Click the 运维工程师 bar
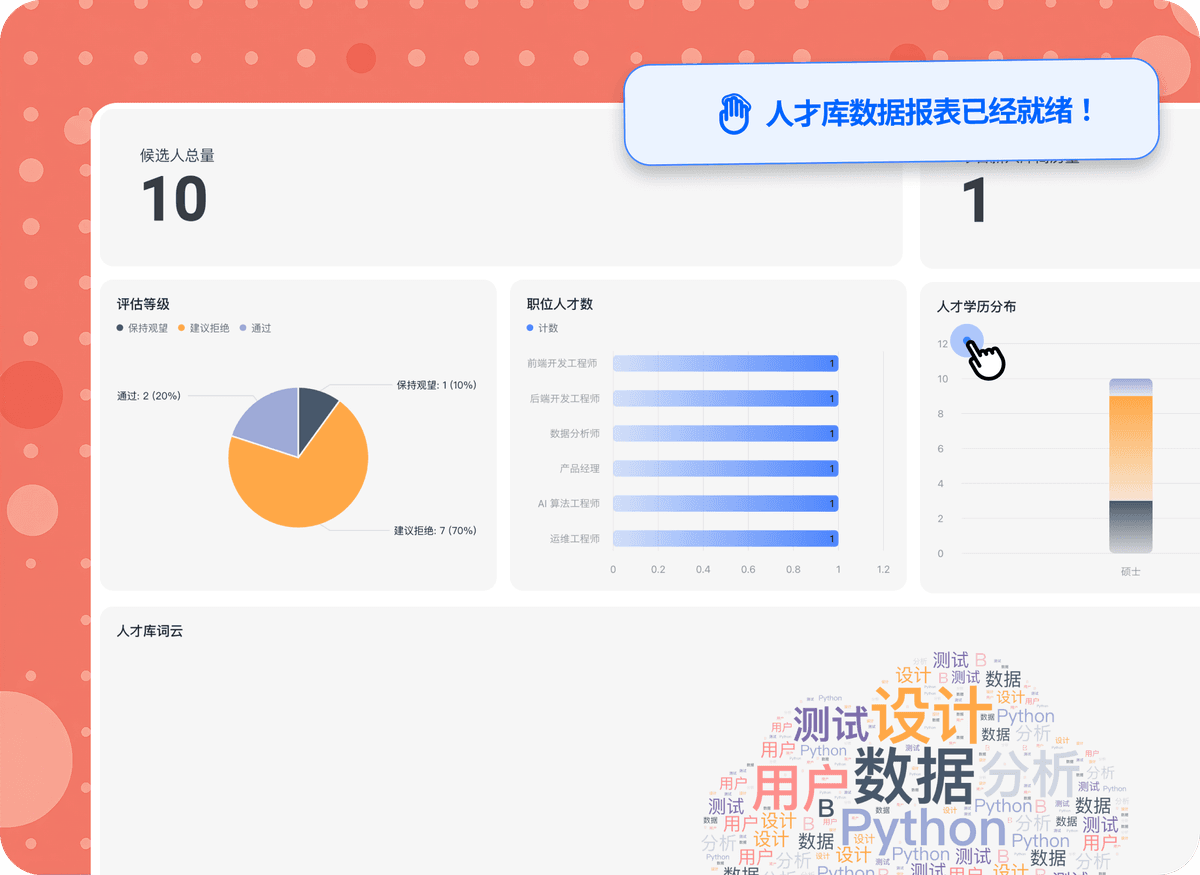1200x875 pixels. (725, 538)
